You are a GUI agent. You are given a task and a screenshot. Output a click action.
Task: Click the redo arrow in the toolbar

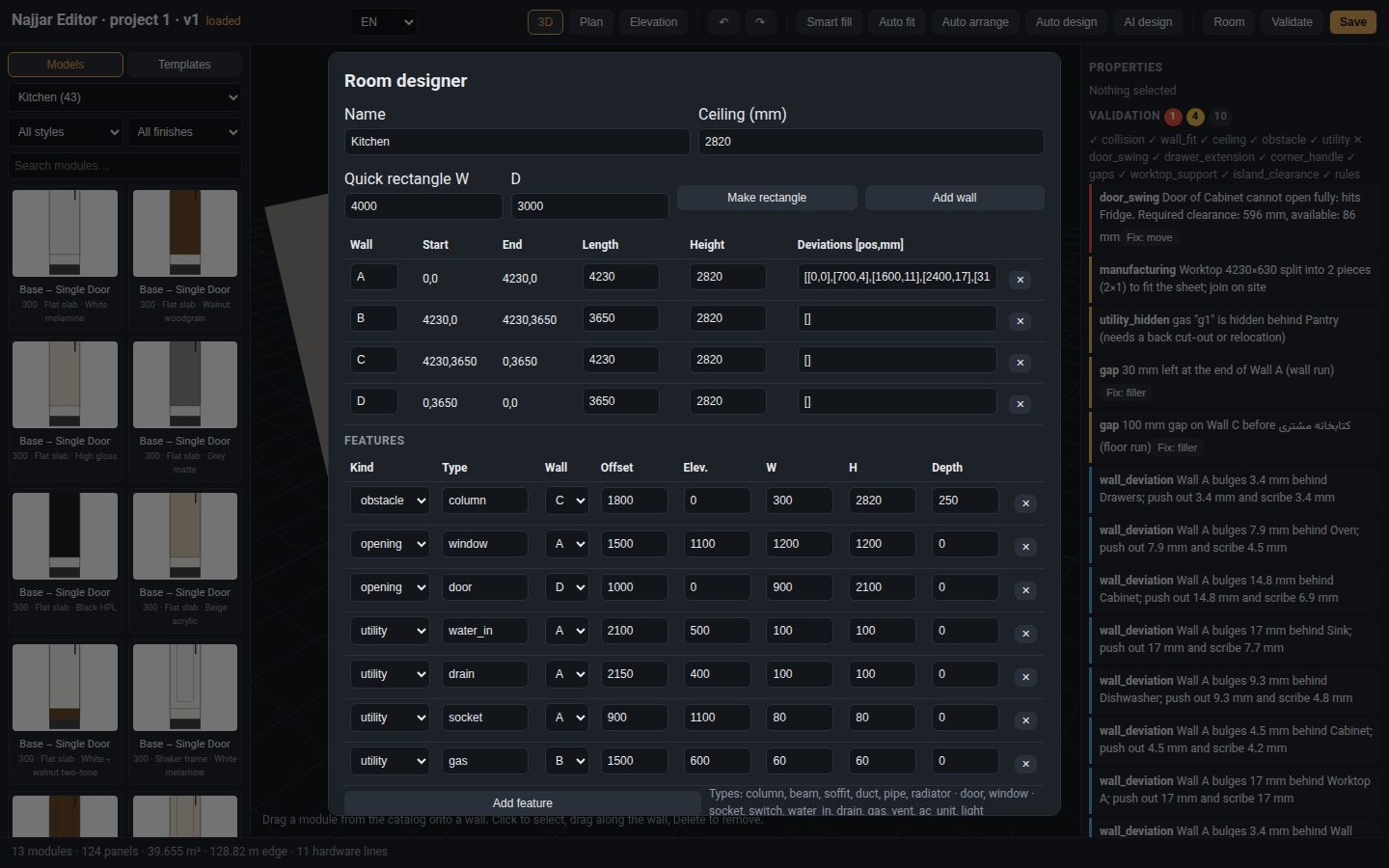tap(760, 22)
